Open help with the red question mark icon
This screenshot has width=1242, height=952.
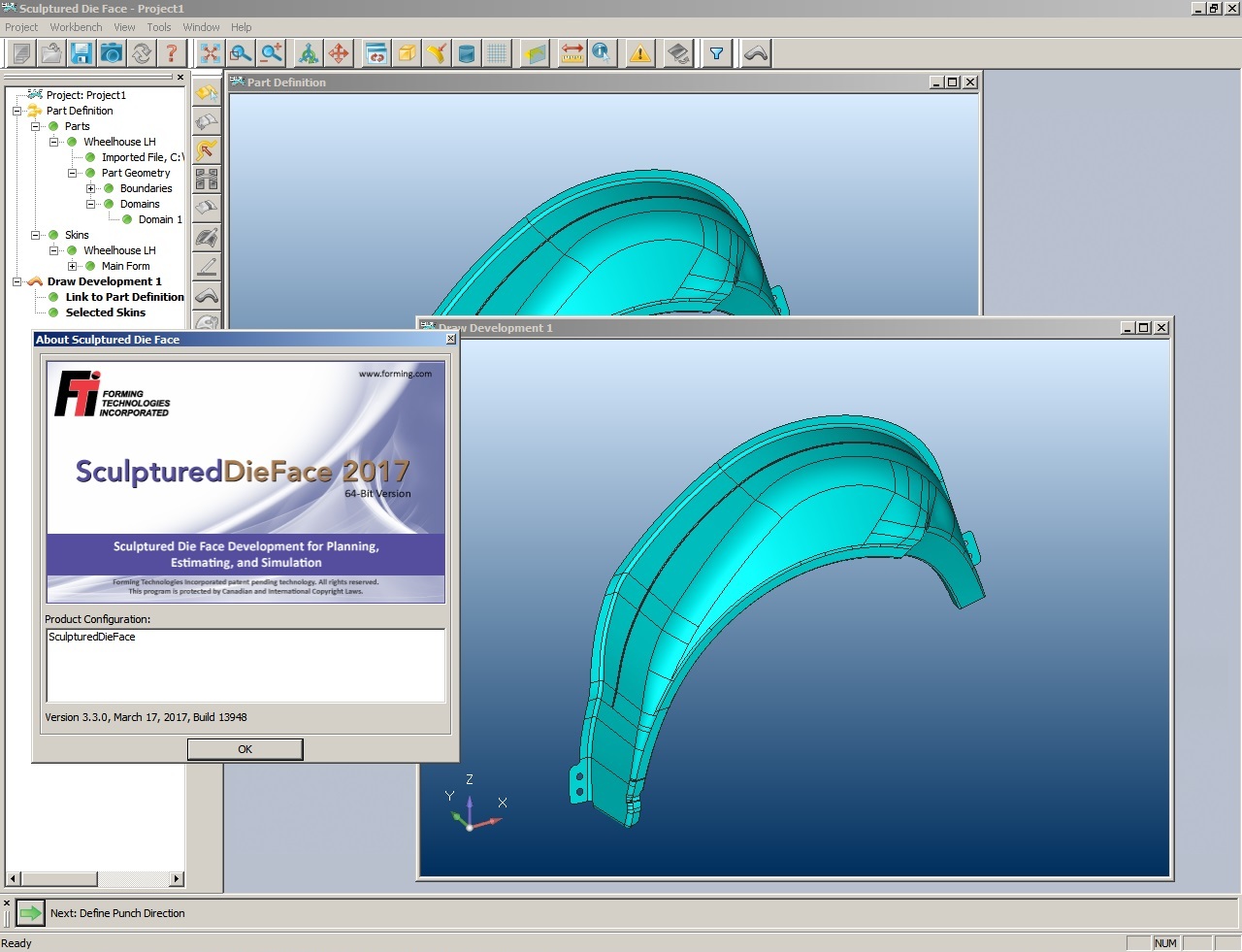172,53
